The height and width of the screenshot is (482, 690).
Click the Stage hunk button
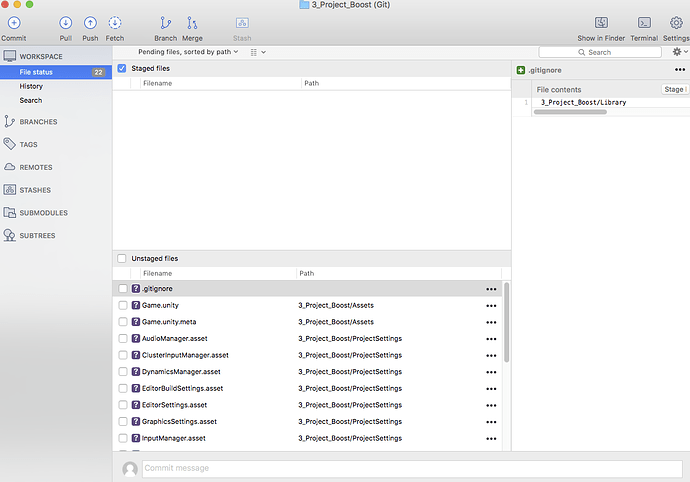(x=675, y=89)
